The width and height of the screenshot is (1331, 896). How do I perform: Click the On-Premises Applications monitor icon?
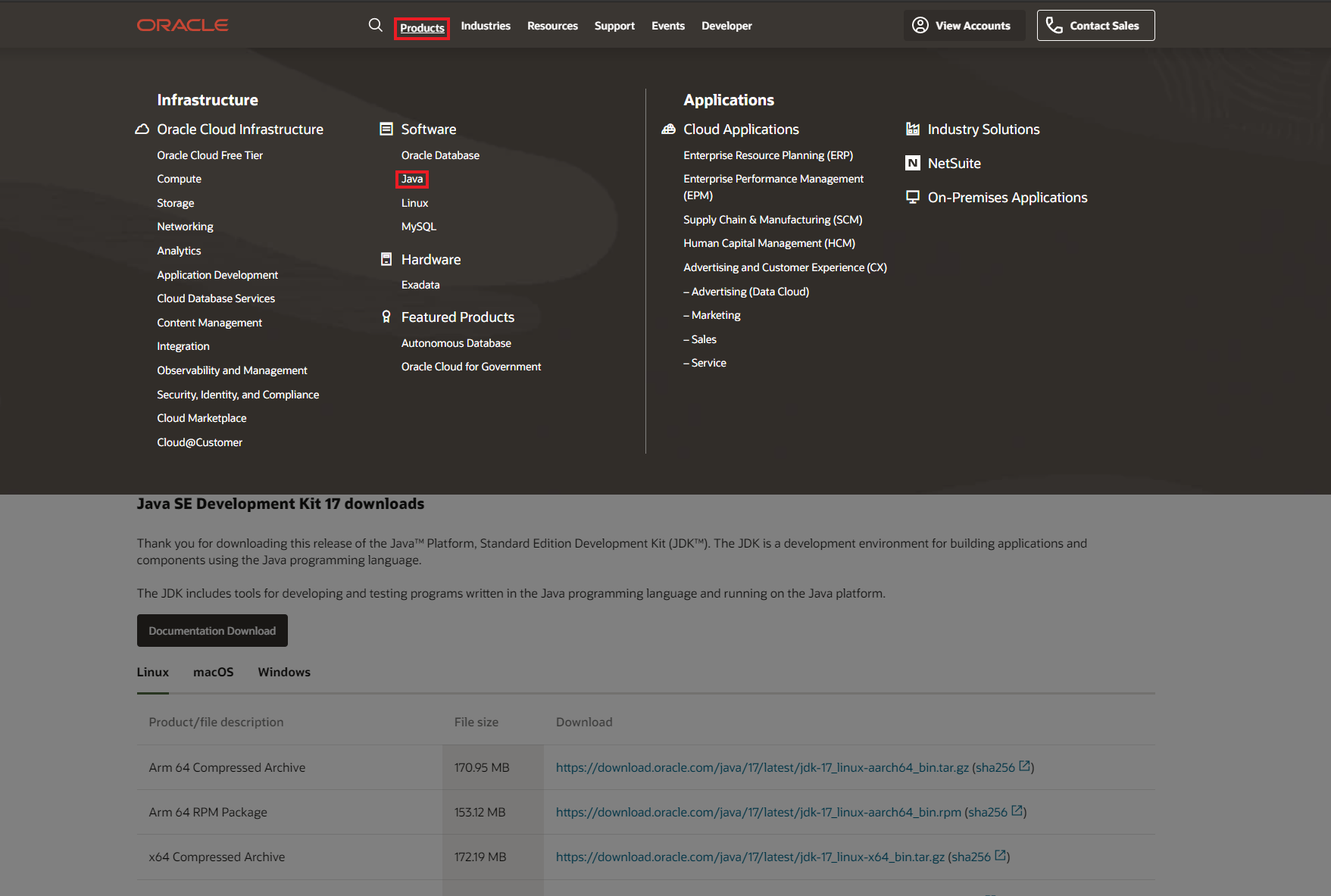click(913, 197)
